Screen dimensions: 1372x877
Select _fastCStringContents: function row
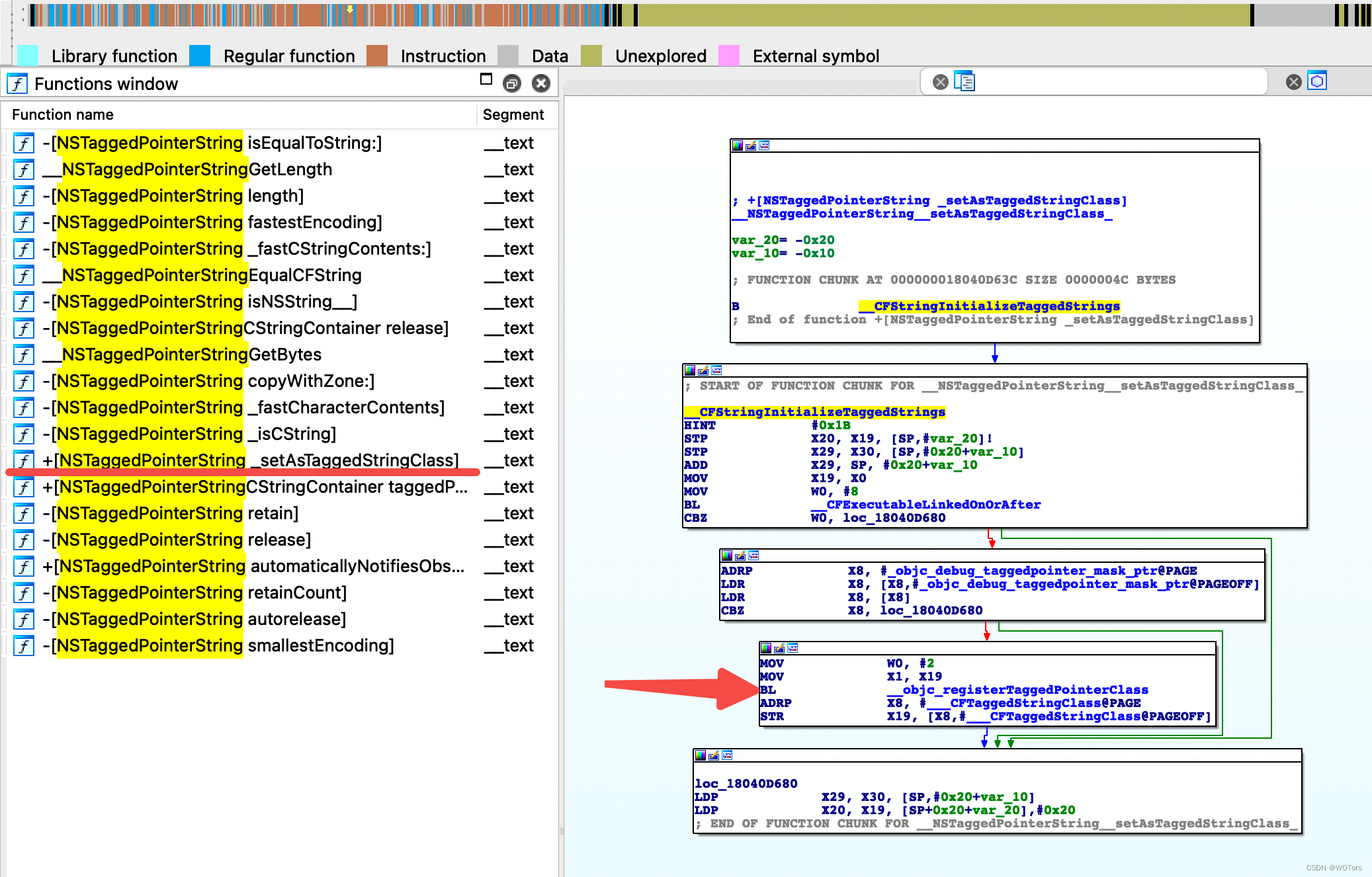[x=280, y=249]
